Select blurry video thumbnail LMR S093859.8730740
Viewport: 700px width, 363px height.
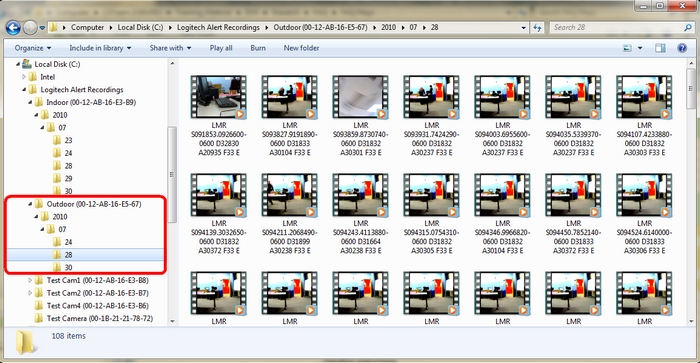361,97
